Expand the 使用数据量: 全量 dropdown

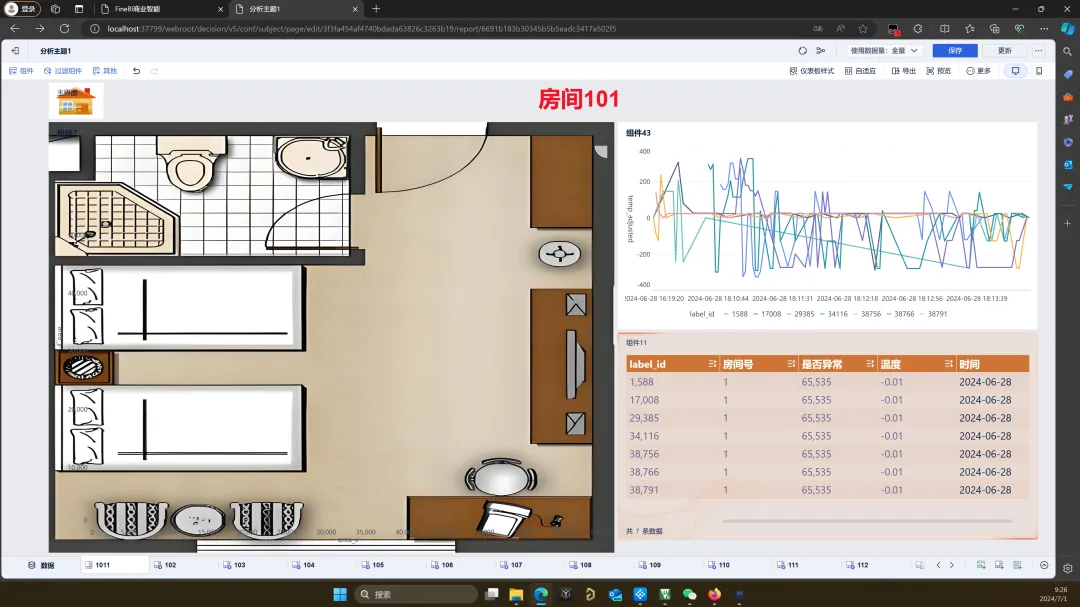click(884, 51)
